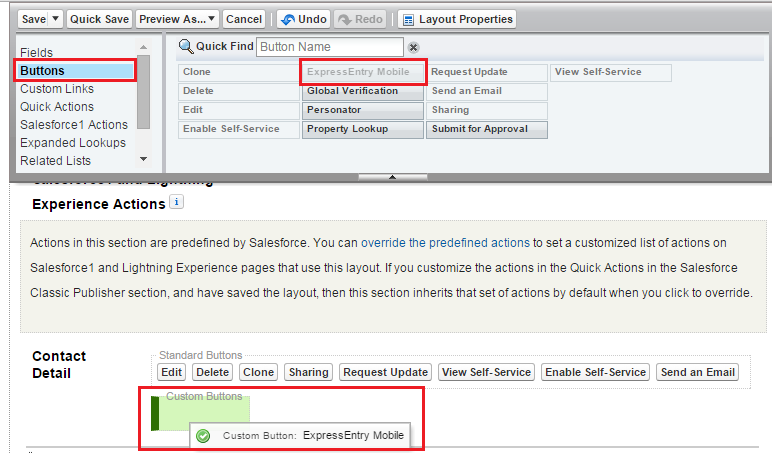Screen dimensions: 772x453
Task: Click Quick Save
Action: click(x=99, y=19)
